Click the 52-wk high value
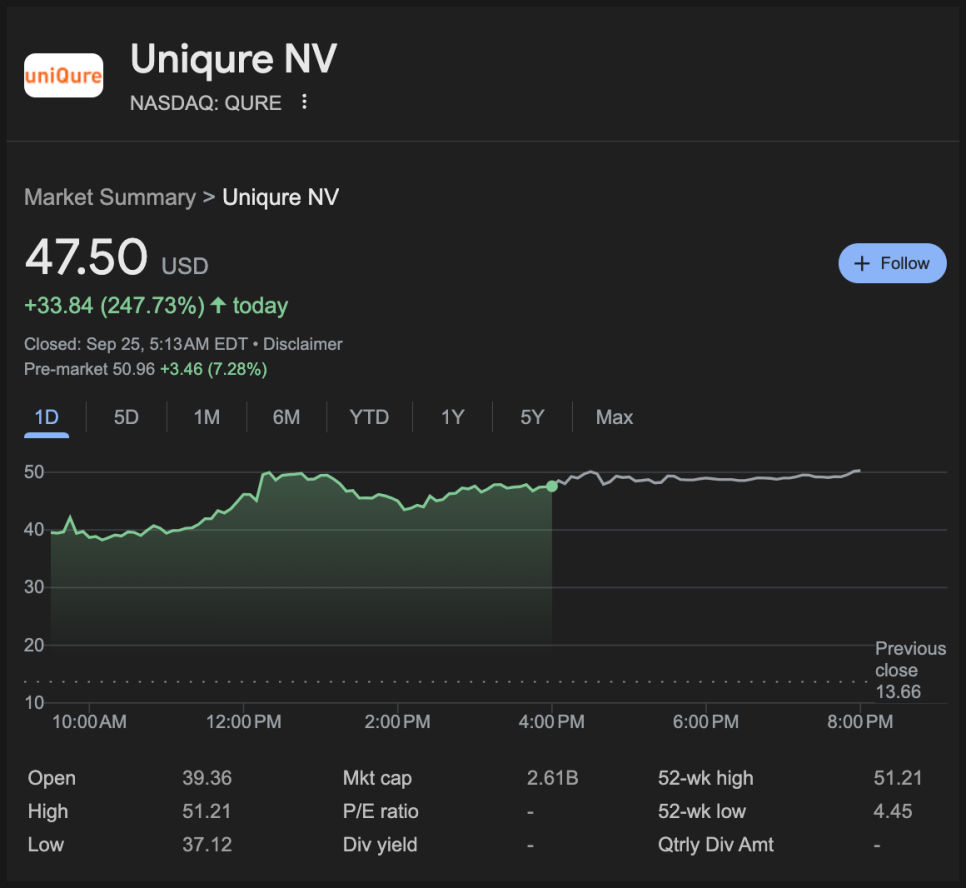 point(898,778)
